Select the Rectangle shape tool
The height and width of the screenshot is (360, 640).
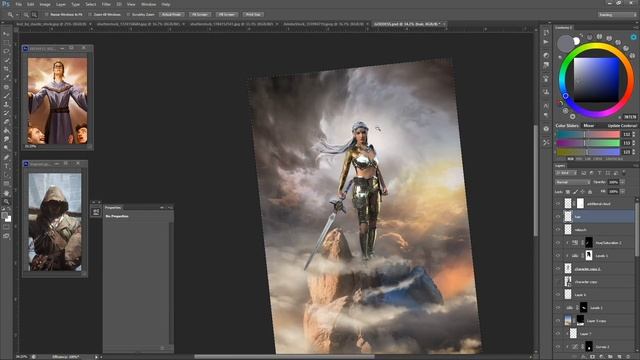(6, 184)
